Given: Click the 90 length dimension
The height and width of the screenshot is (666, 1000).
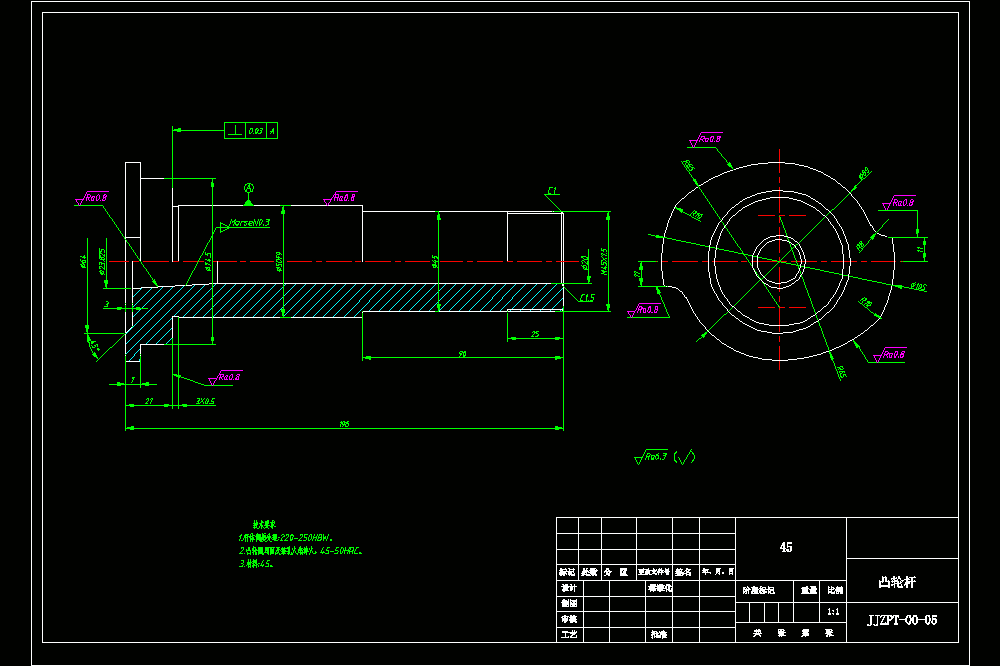Looking at the screenshot, I should pos(462,354).
